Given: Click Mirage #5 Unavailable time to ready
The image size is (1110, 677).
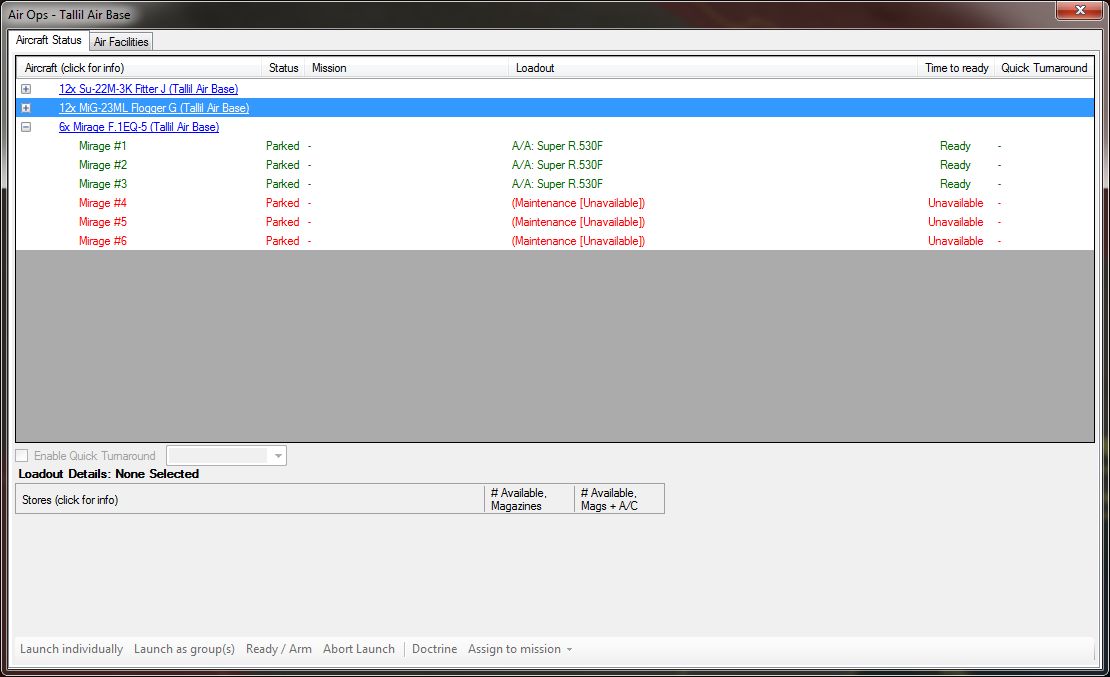Looking at the screenshot, I should [956, 223].
